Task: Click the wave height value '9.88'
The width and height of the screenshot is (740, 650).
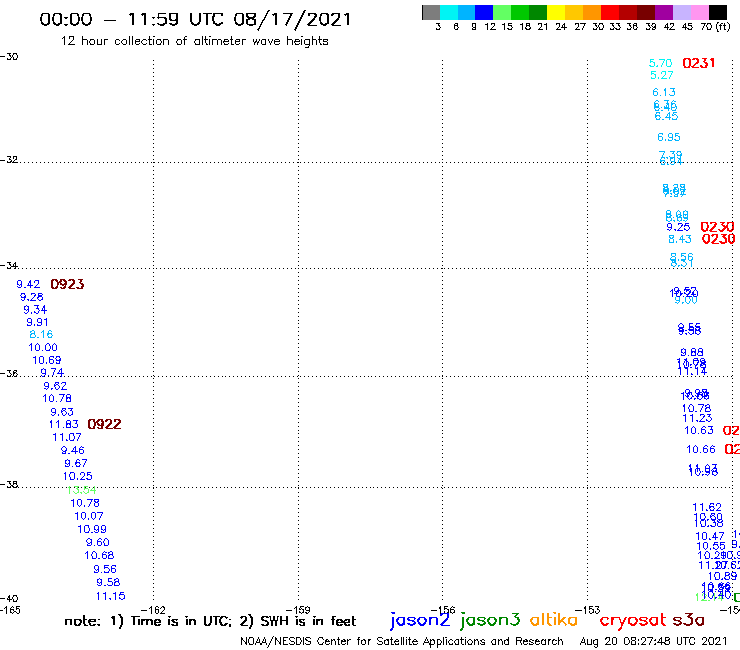Action: pos(692,352)
